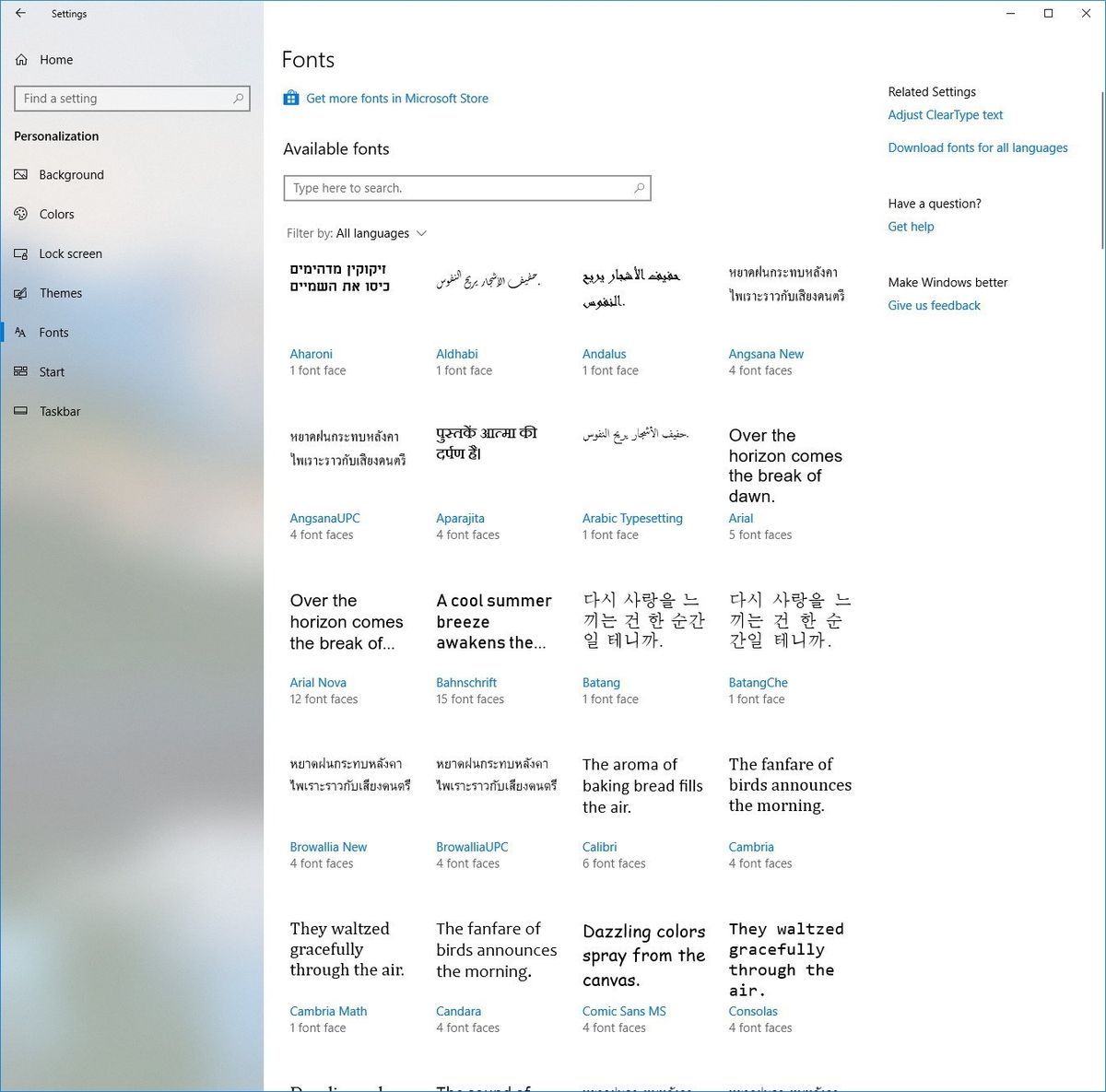Viewport: 1106px width, 1092px height.
Task: Open the Home navigation item
Action: tap(55, 59)
